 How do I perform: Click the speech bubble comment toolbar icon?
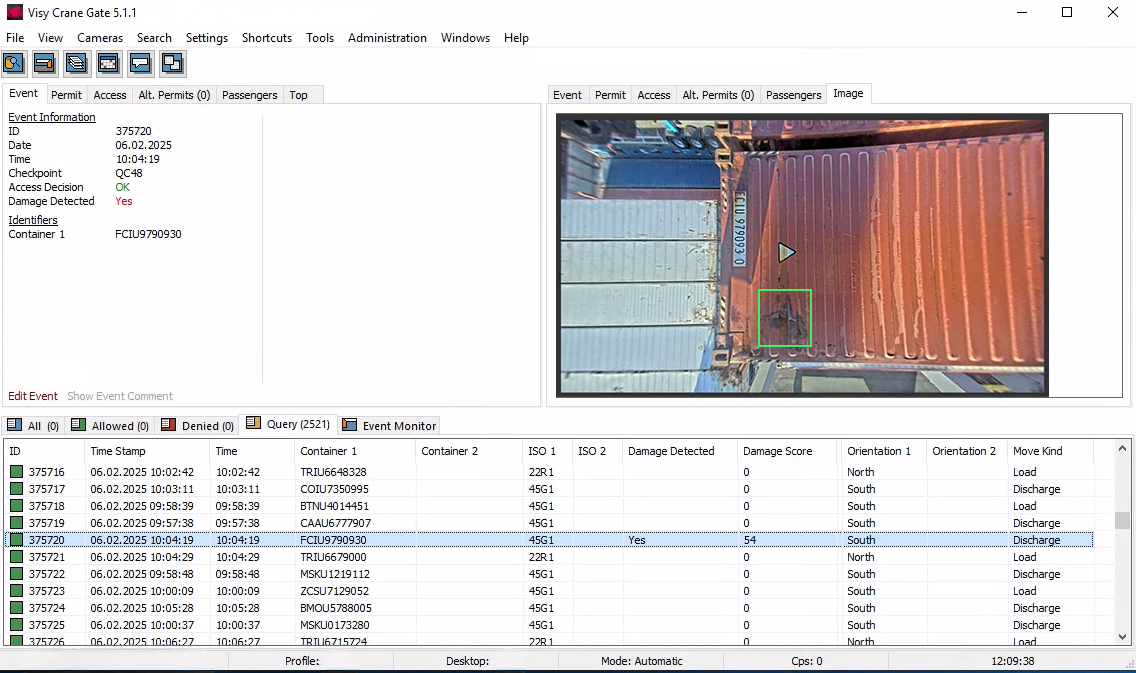pyautogui.click(x=141, y=64)
